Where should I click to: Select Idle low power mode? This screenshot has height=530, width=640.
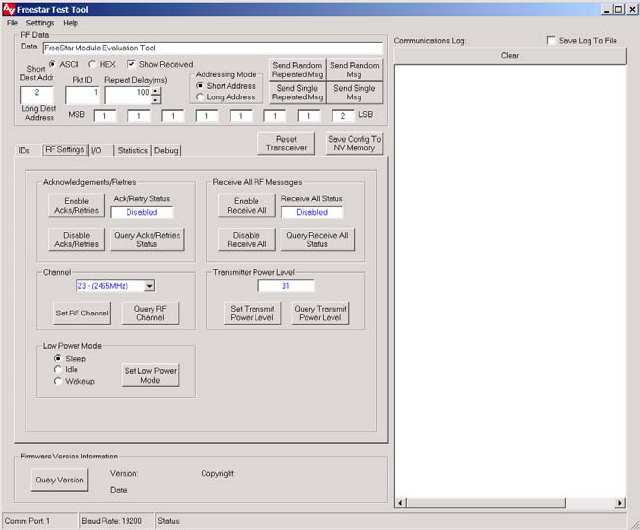[58, 370]
